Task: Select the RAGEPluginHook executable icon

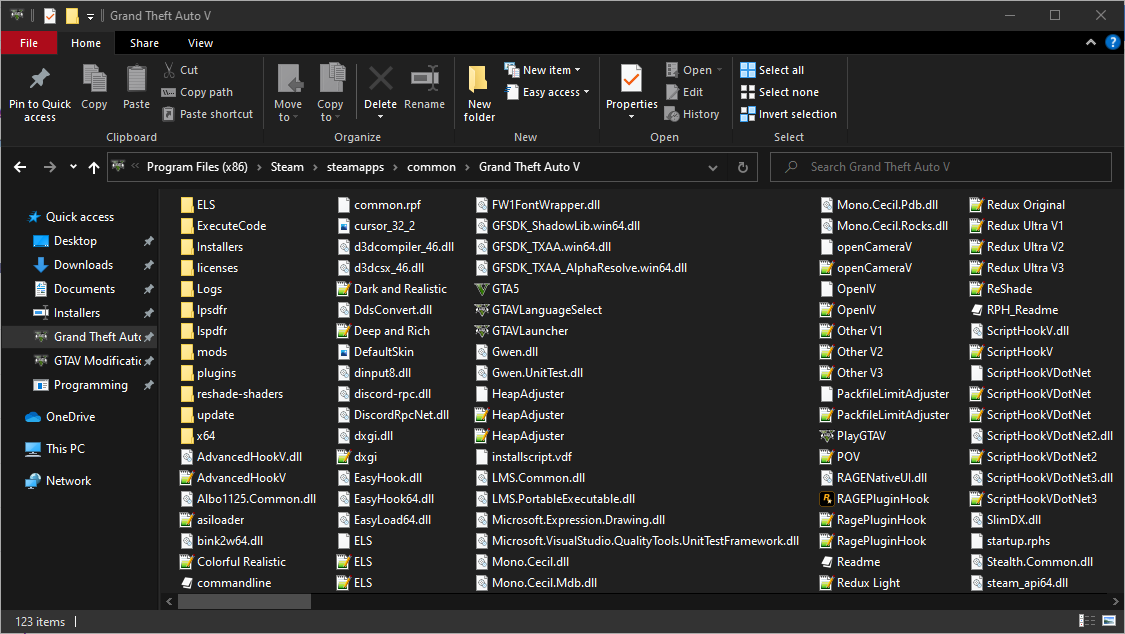Action: click(x=828, y=499)
